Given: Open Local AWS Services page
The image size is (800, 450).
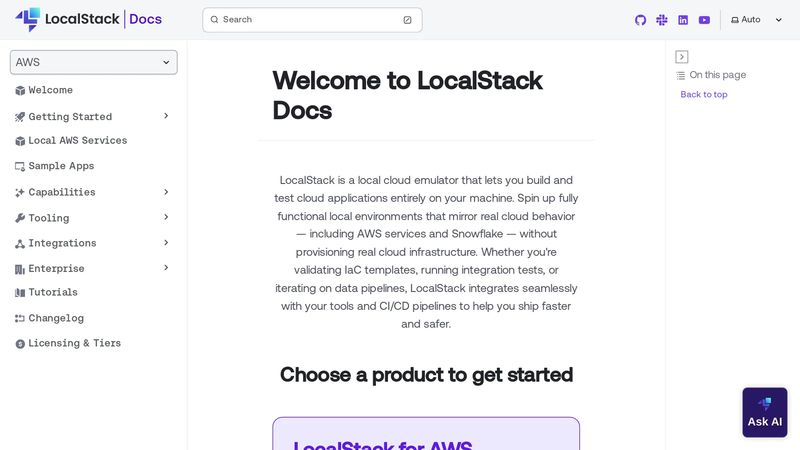Looking at the screenshot, I should [78, 140].
